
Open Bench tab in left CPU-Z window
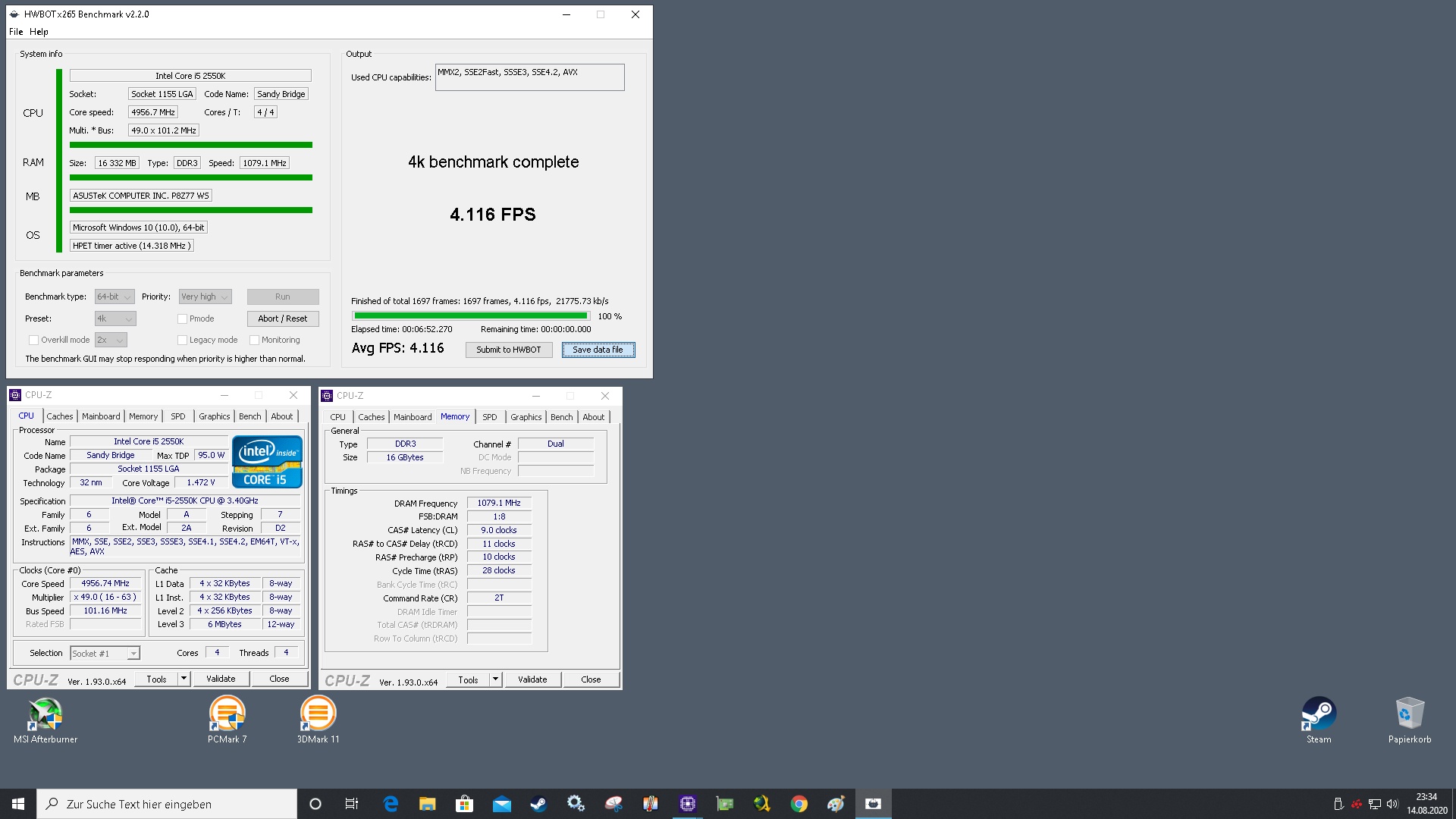[249, 416]
